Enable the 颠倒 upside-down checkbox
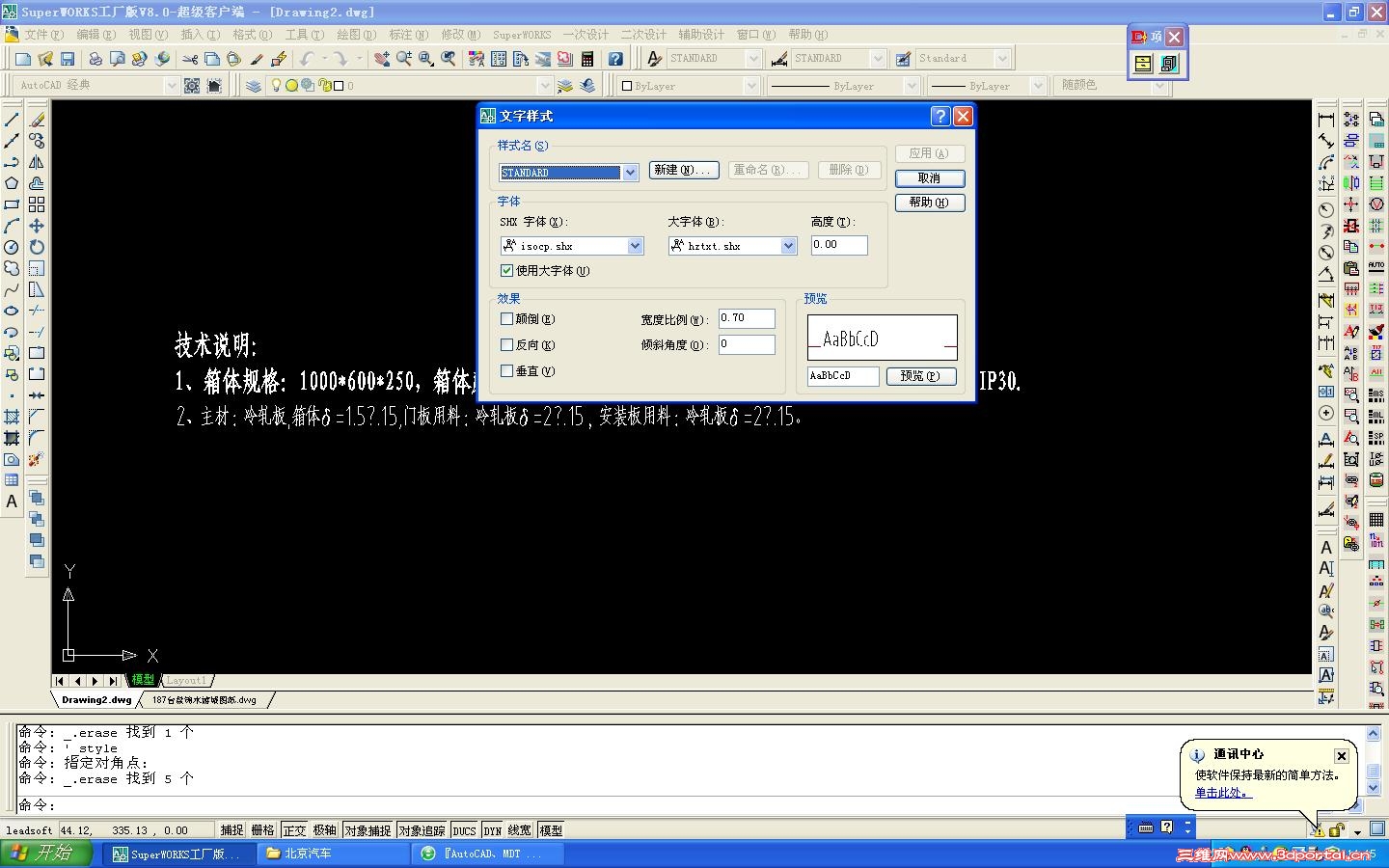Image resolution: width=1389 pixels, height=868 pixels. pos(506,319)
